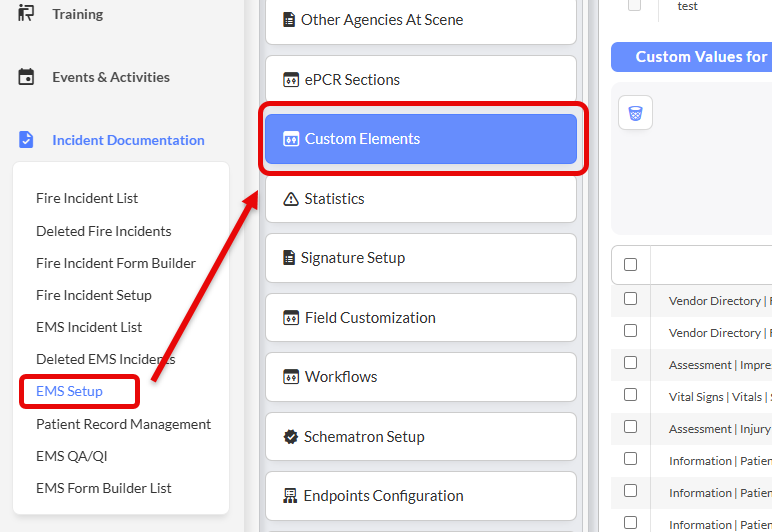Open the Custom Elements tab
Viewport: 772px width, 532px height.
pos(421,139)
